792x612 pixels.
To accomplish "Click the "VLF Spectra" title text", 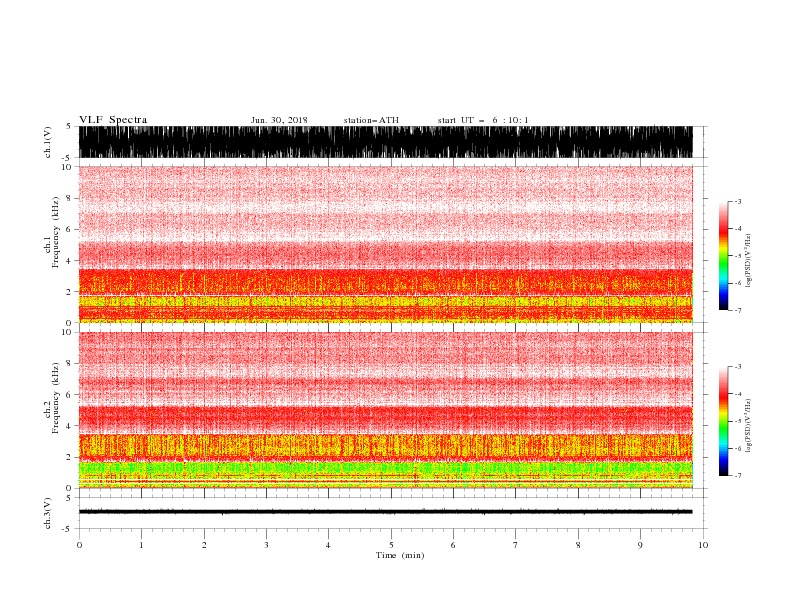I will pyautogui.click(x=113, y=120).
